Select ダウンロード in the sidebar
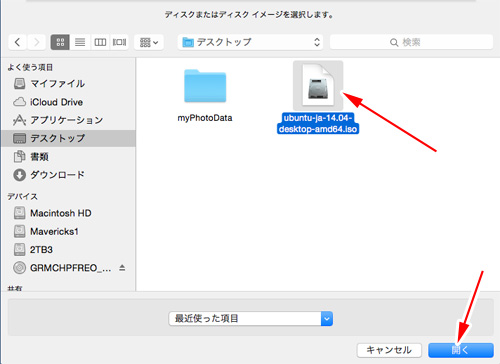Image resolution: width=500 pixels, height=364 pixels. tap(68, 175)
